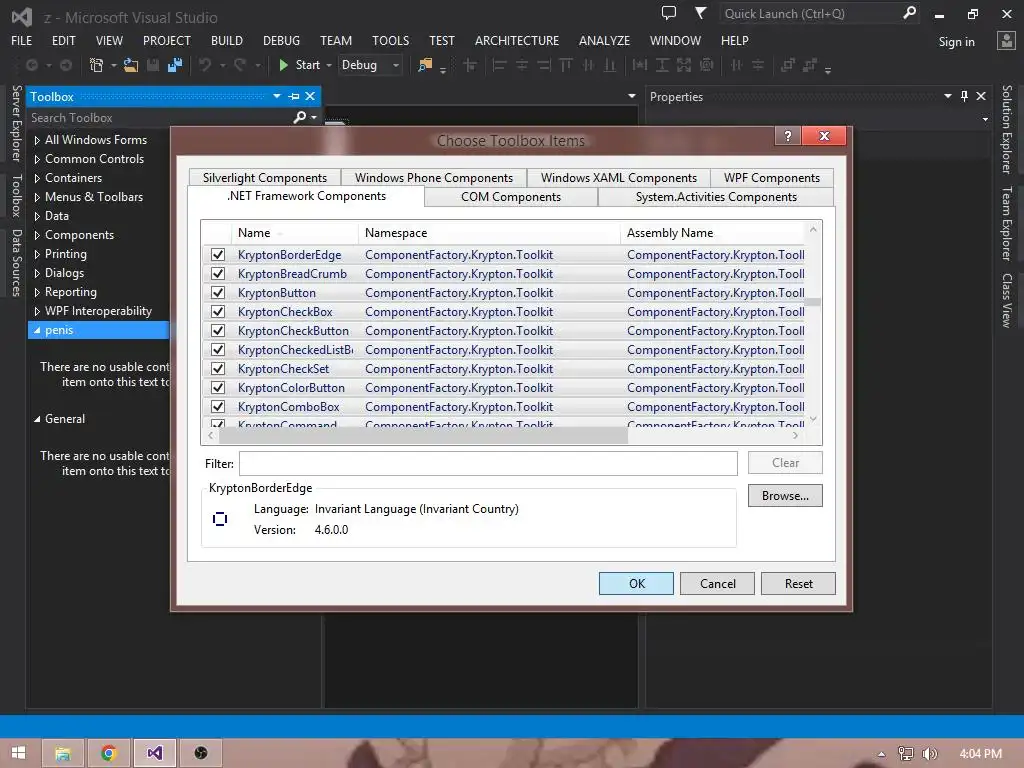Screen dimensions: 1024x768
Task: Click the notifications flag icon in title bar
Action: click(700, 13)
